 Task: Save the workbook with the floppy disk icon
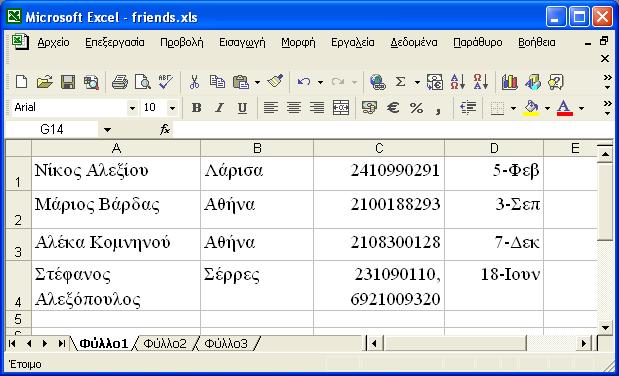[68, 82]
